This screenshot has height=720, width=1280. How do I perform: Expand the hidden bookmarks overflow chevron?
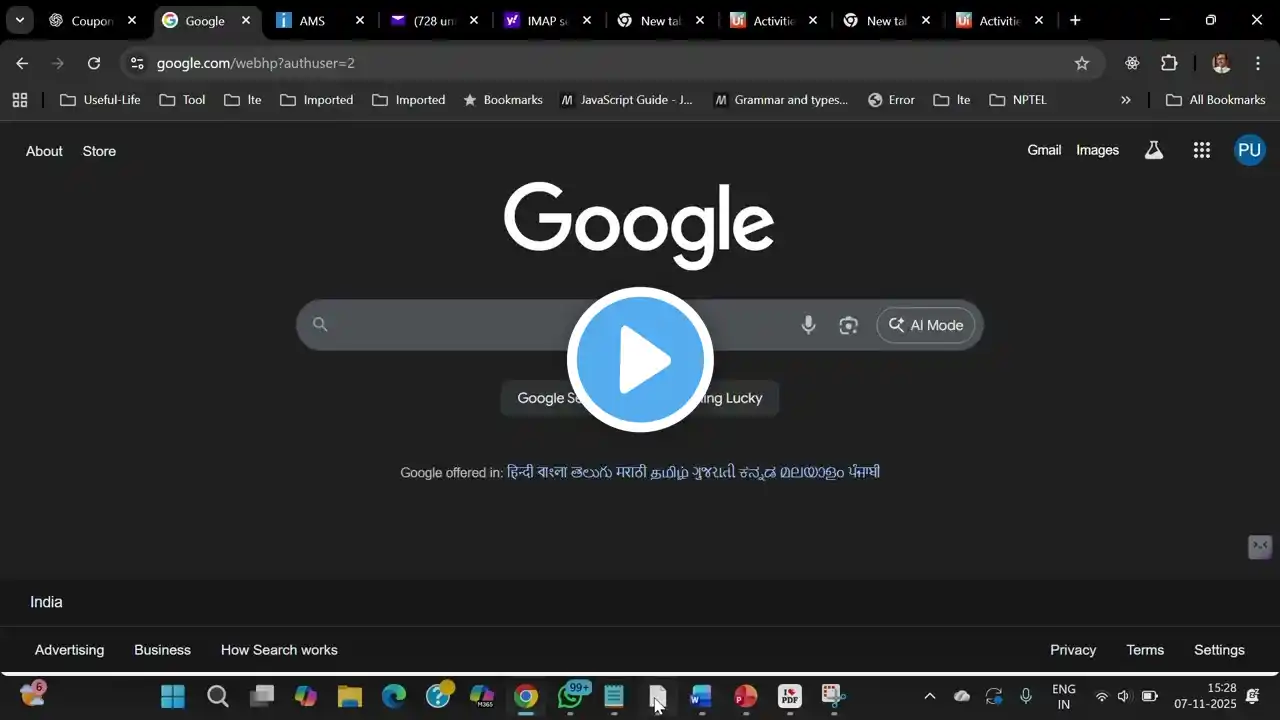1126,100
